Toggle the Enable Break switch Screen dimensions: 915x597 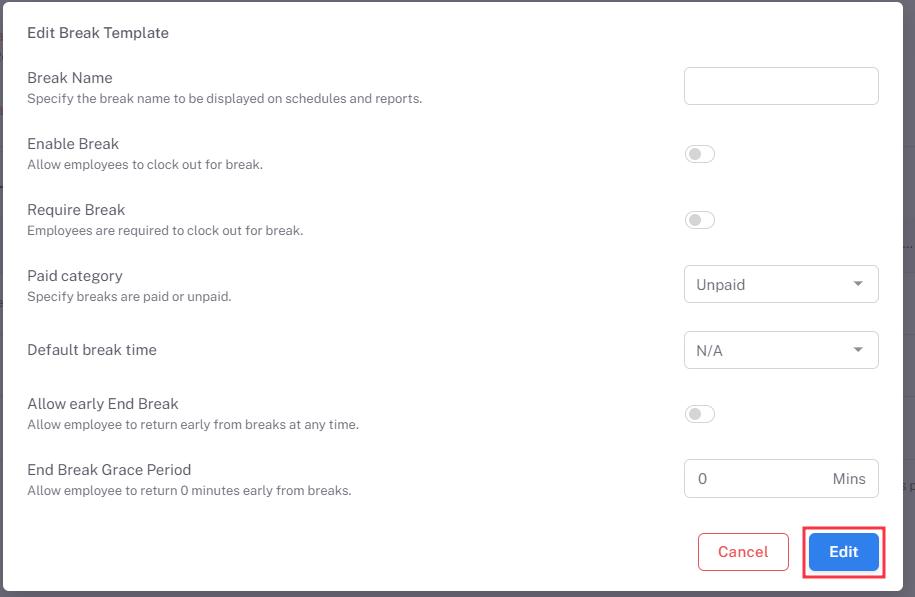pos(700,154)
